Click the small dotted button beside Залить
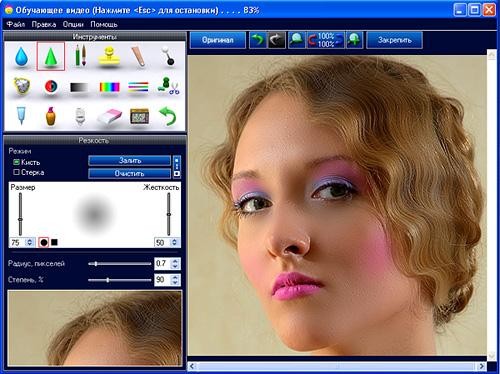The height and width of the screenshot is (374, 500). coord(177,162)
